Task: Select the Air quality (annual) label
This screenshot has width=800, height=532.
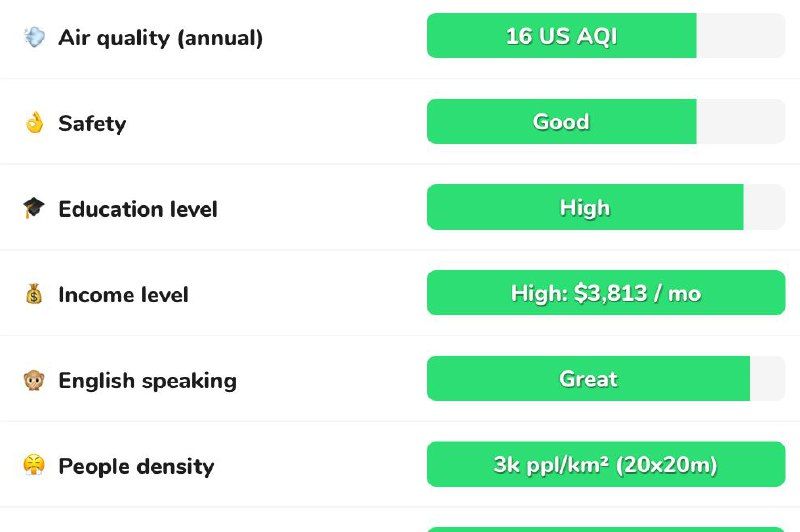Action: (x=160, y=38)
